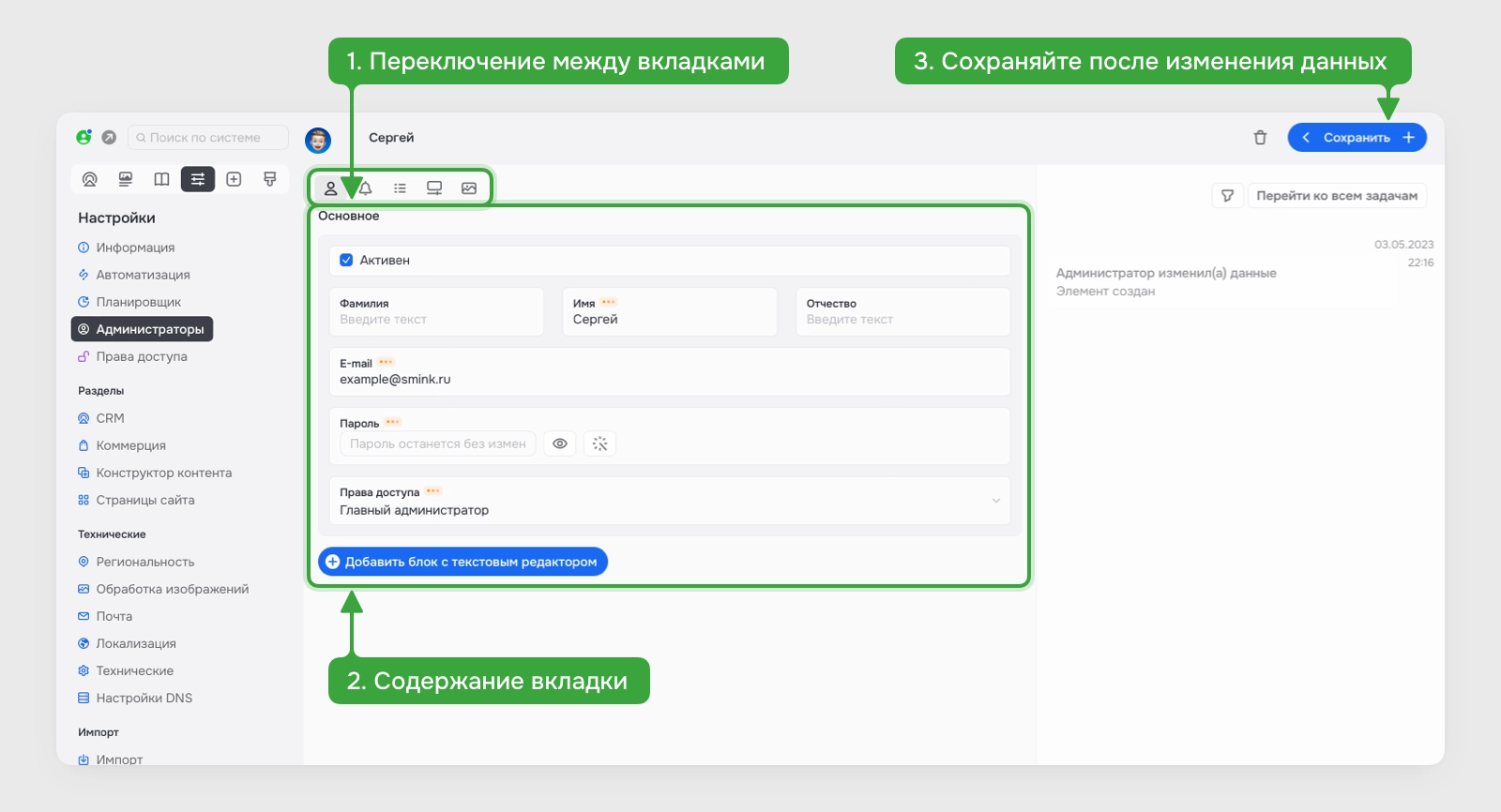Toggle the Активен checkbox
Screen dimensions: 1501x812
pos(346,260)
